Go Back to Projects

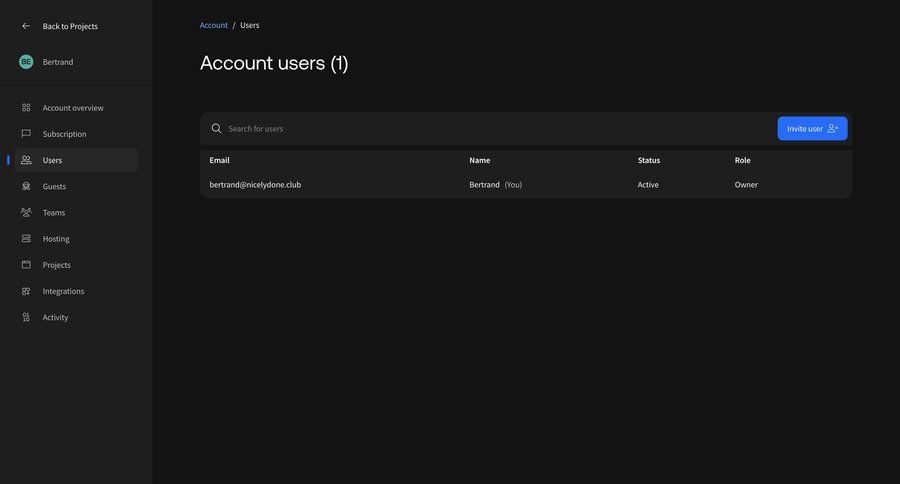coord(70,26)
